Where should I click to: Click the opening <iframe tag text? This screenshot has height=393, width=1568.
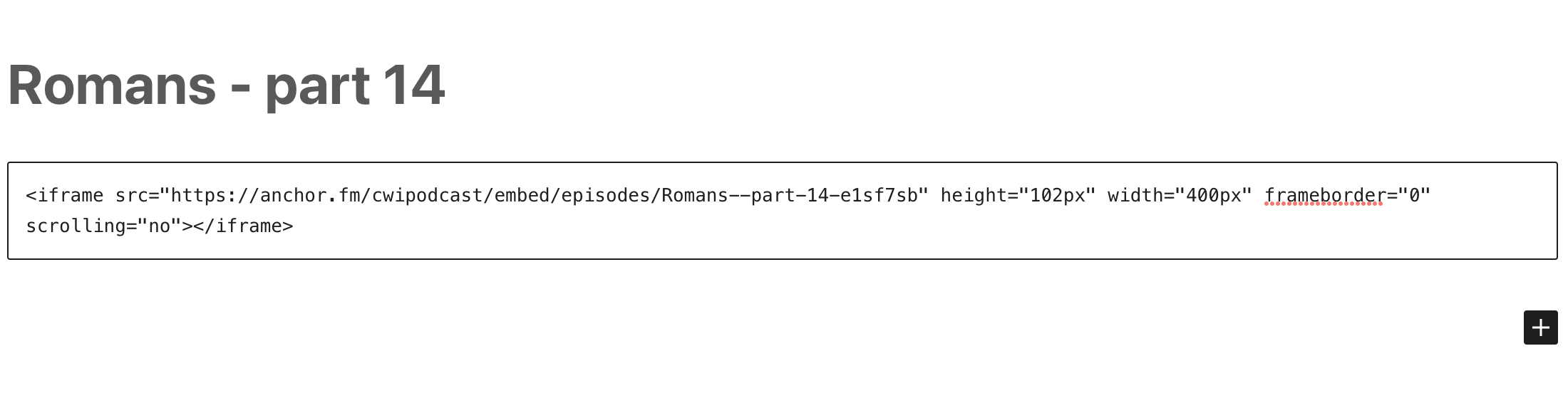coord(65,196)
